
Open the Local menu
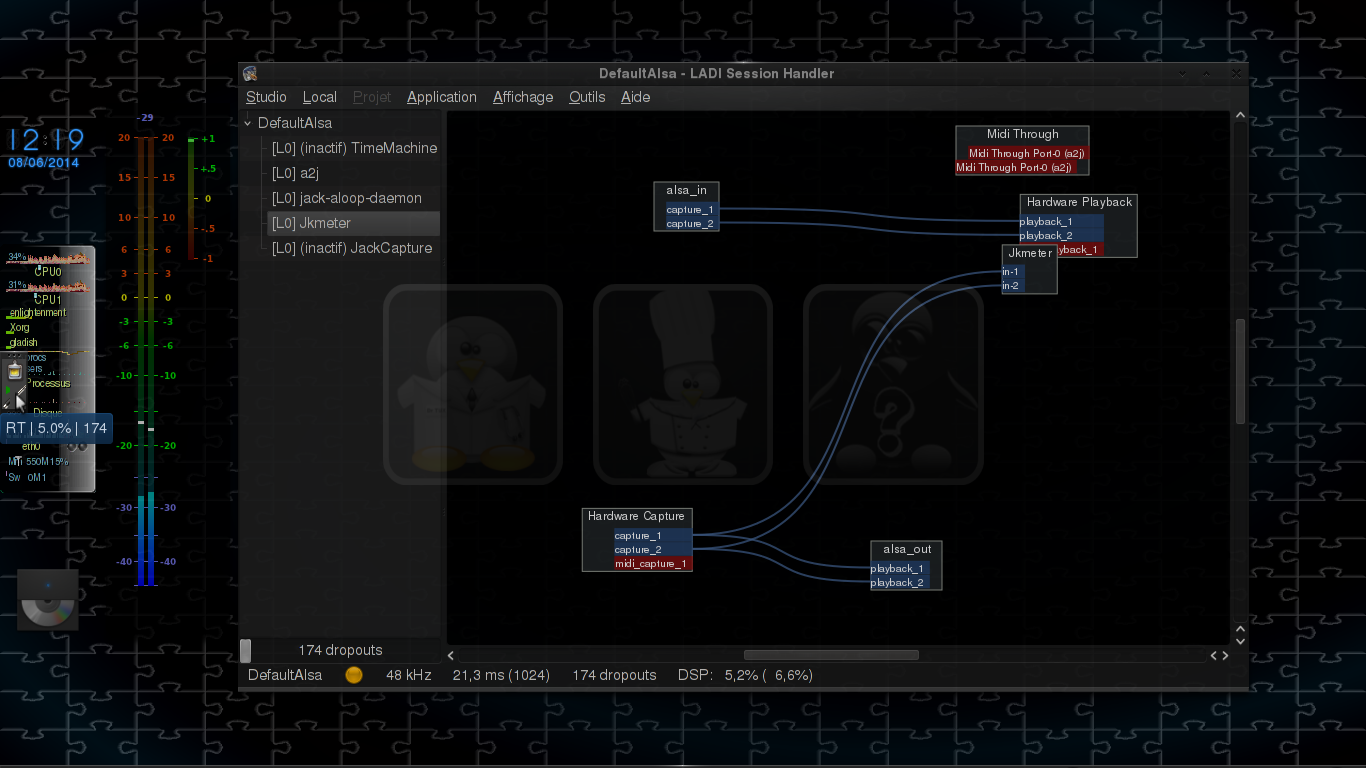coord(320,97)
